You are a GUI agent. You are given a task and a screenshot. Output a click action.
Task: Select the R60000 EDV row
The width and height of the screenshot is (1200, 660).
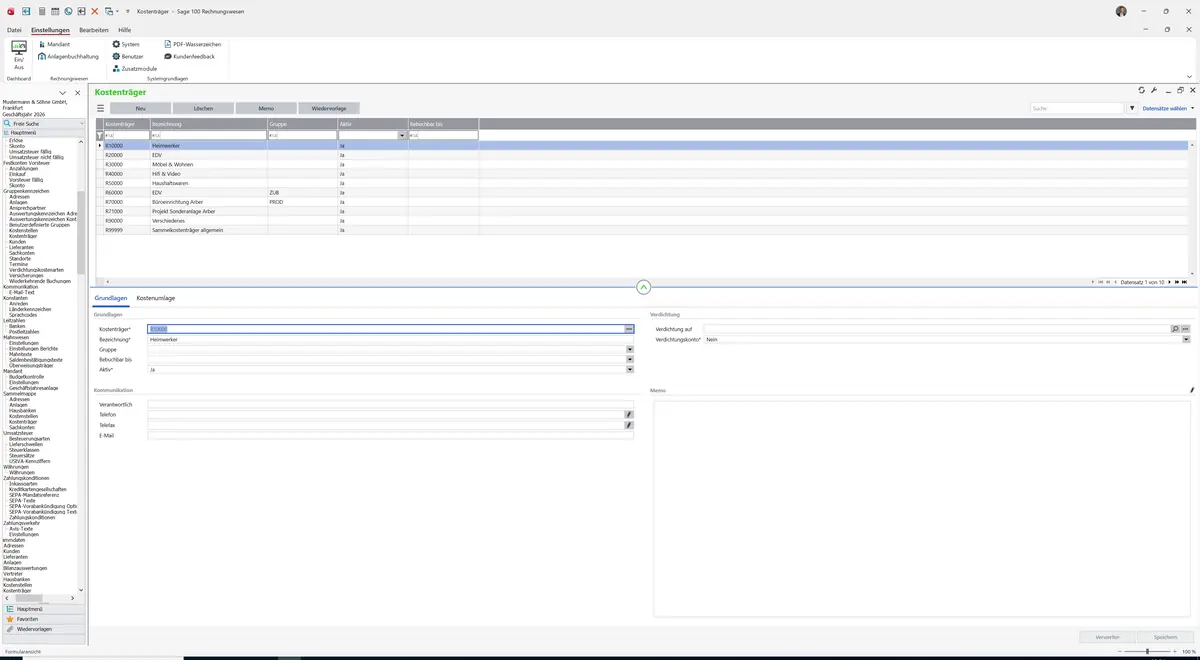coord(642,193)
